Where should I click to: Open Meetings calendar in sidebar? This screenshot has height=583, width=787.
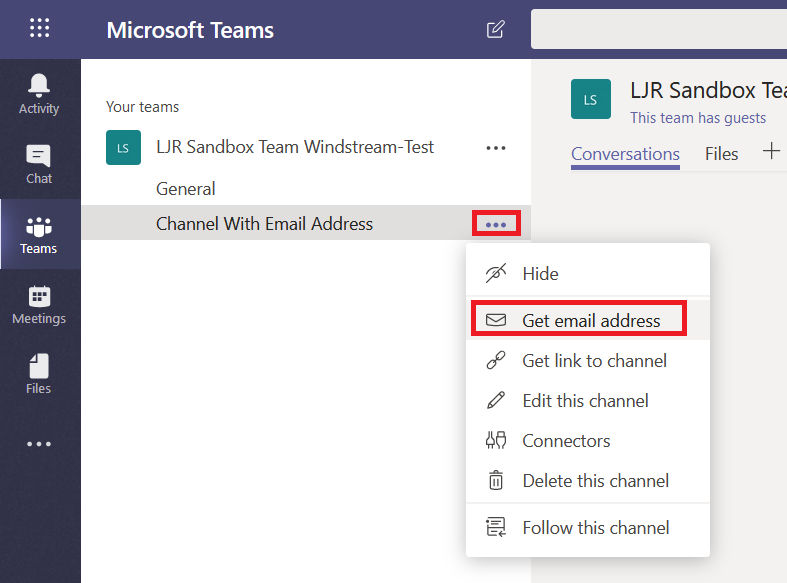(x=39, y=305)
